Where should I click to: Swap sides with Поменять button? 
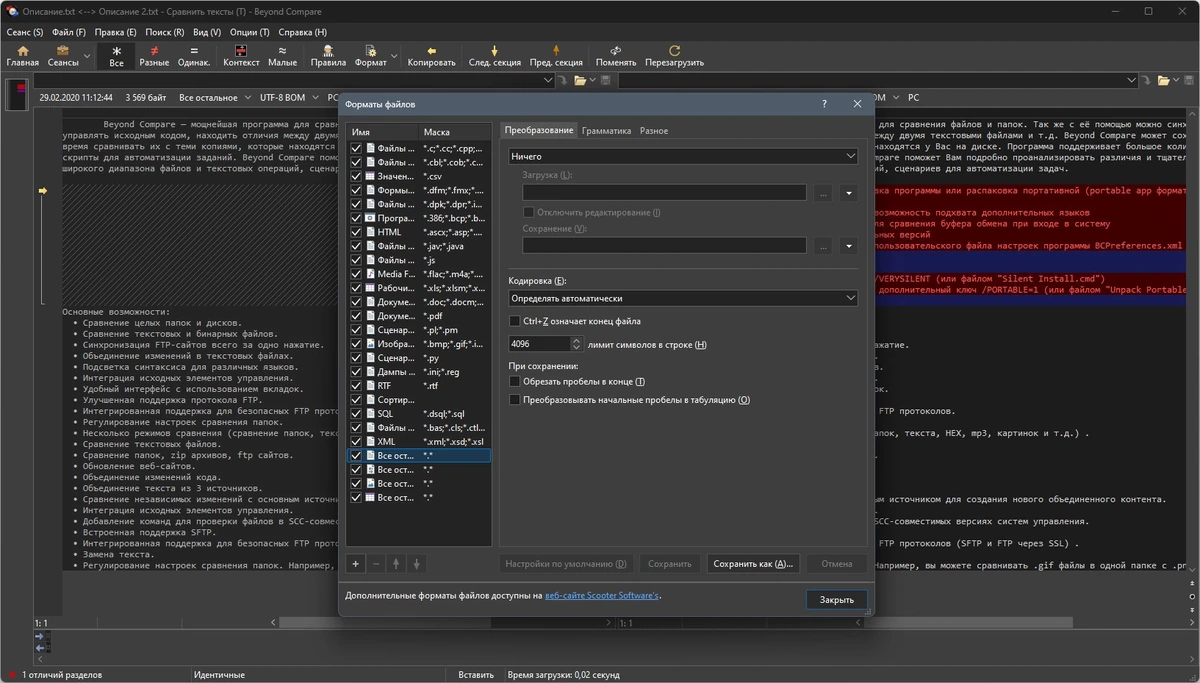(616, 56)
